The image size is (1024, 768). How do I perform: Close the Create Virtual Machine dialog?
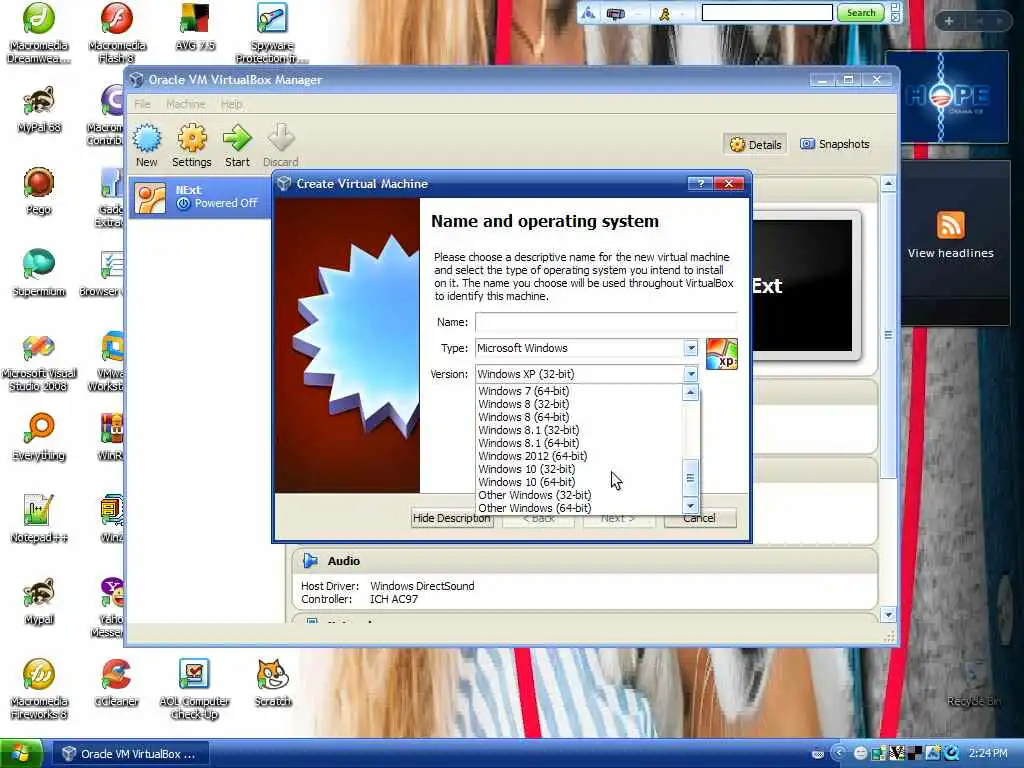pyautogui.click(x=729, y=184)
